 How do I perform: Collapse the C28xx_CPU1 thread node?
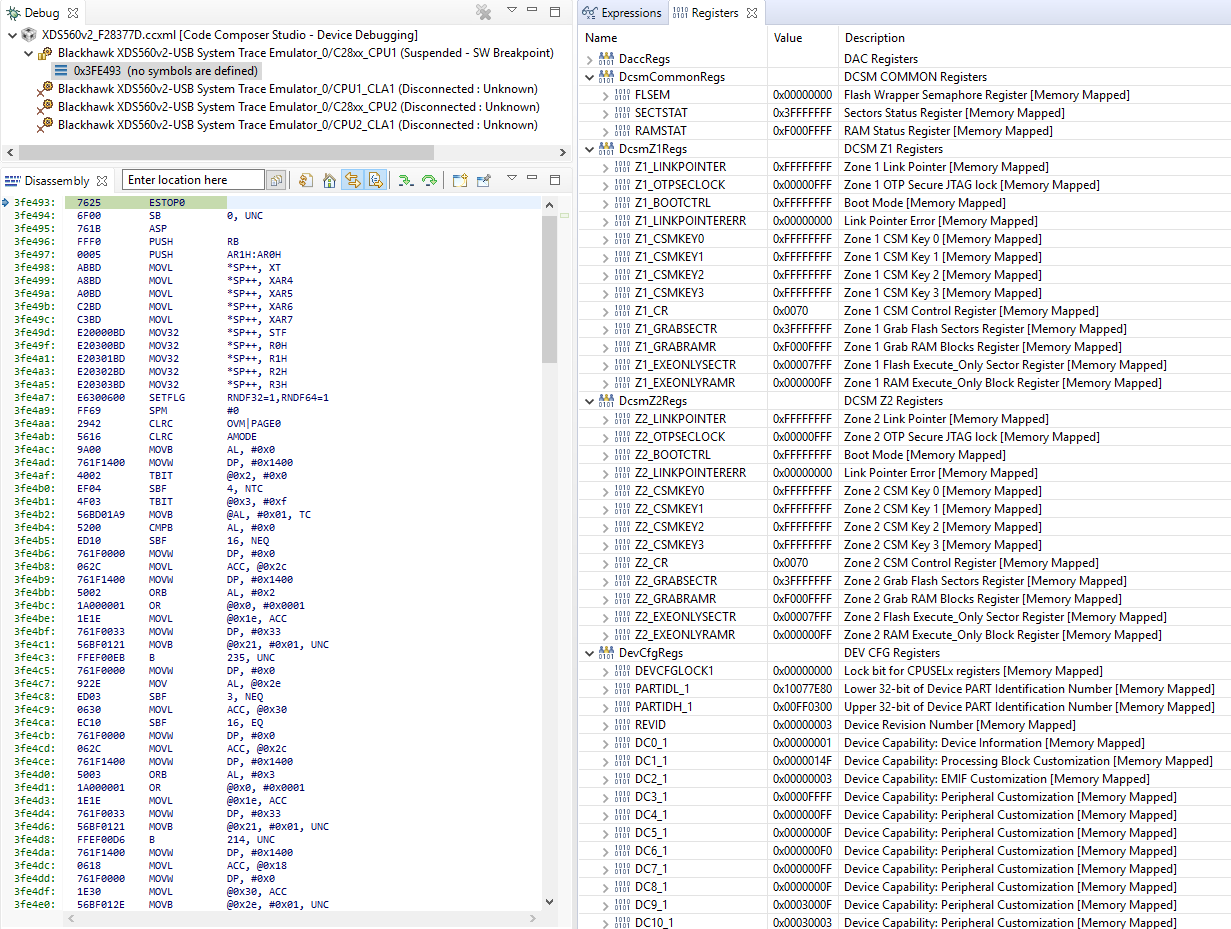(27, 53)
